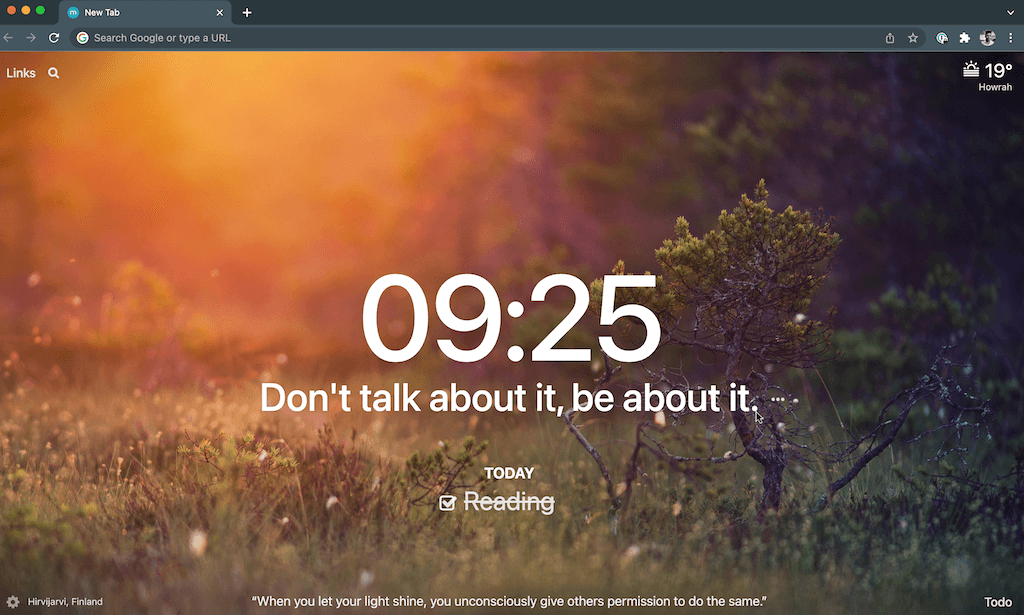Click the 09:25 clock display
This screenshot has height=615, width=1024.
point(511,319)
